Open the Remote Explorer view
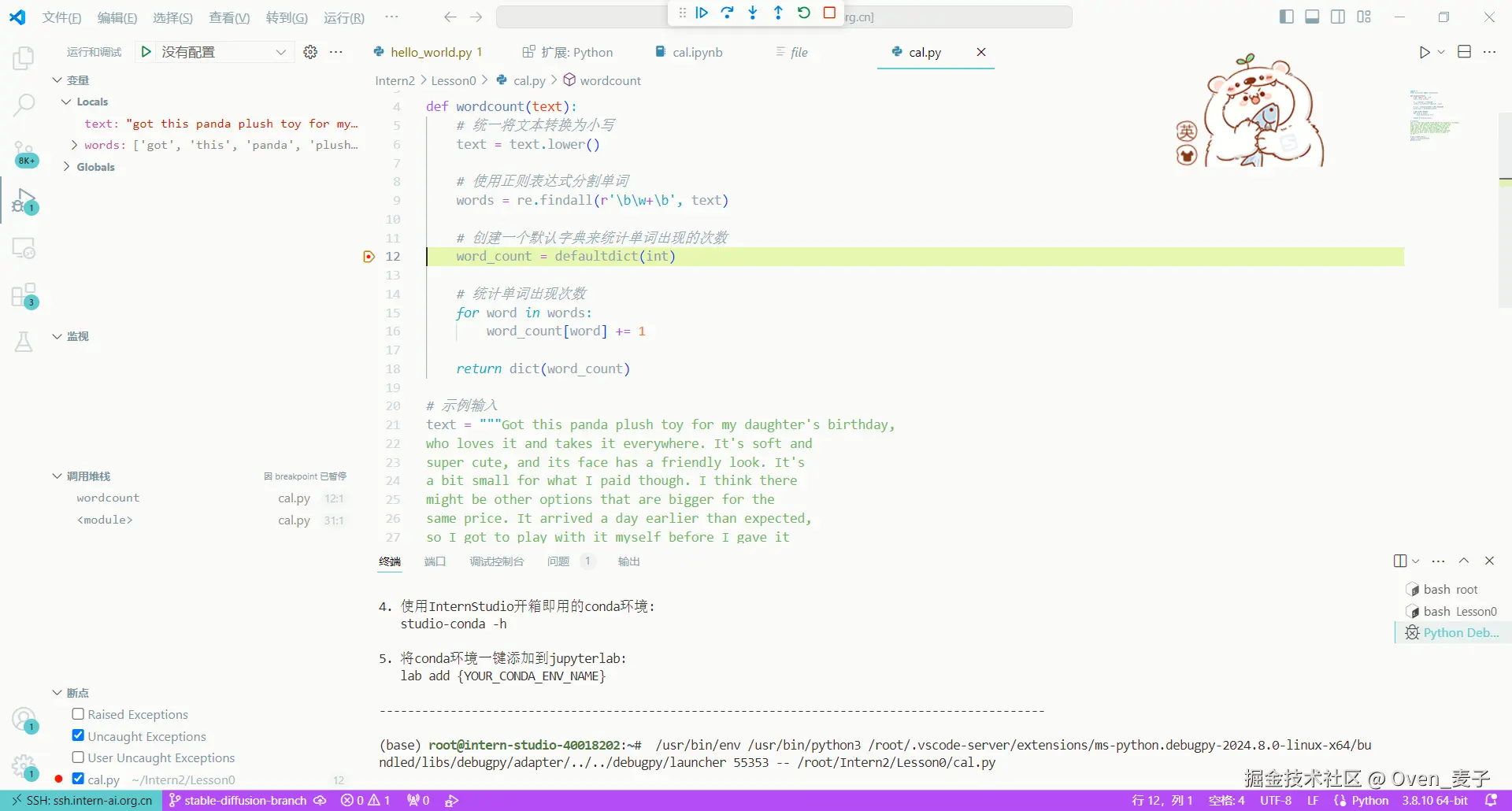 pyautogui.click(x=24, y=248)
